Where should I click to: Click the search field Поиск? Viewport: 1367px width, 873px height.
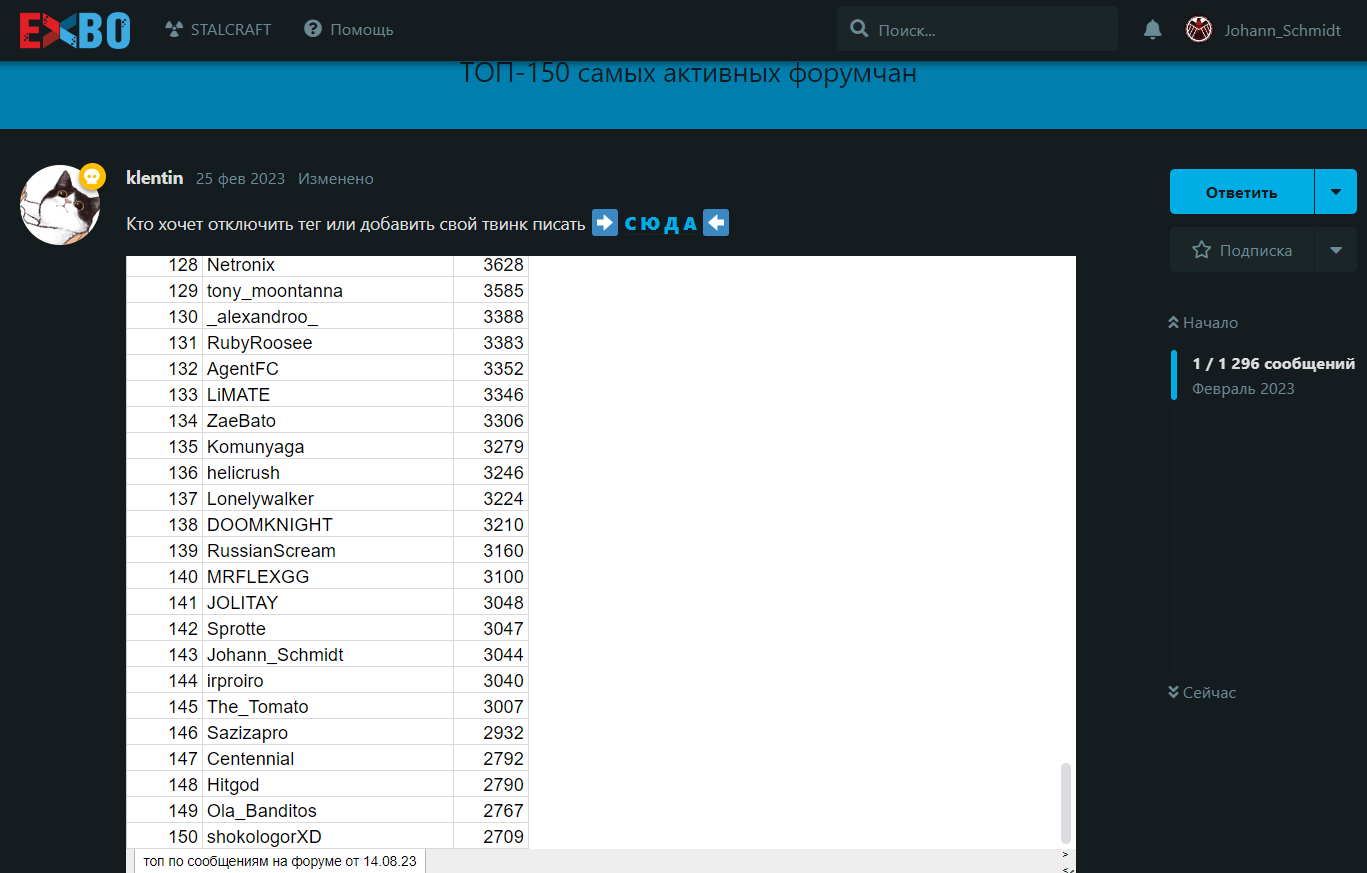point(977,29)
